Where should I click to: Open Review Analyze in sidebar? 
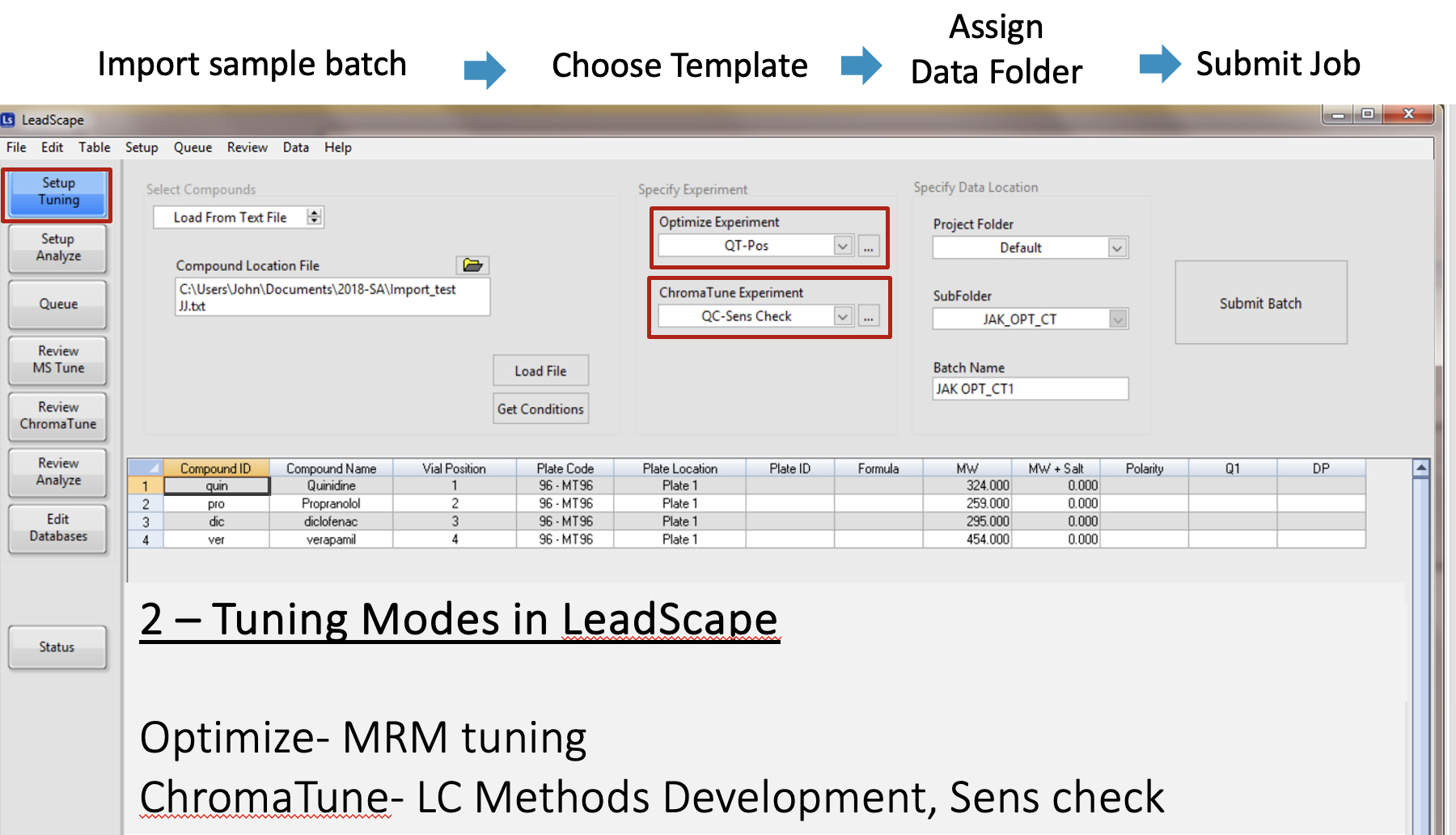coord(57,472)
